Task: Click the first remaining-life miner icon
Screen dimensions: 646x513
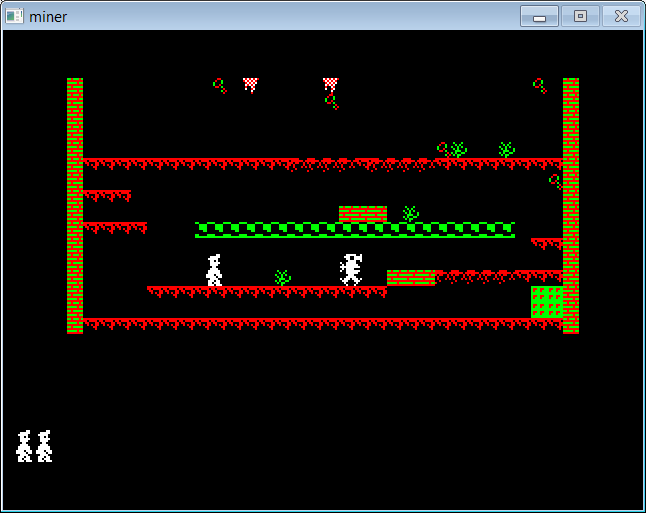Action: tap(24, 446)
